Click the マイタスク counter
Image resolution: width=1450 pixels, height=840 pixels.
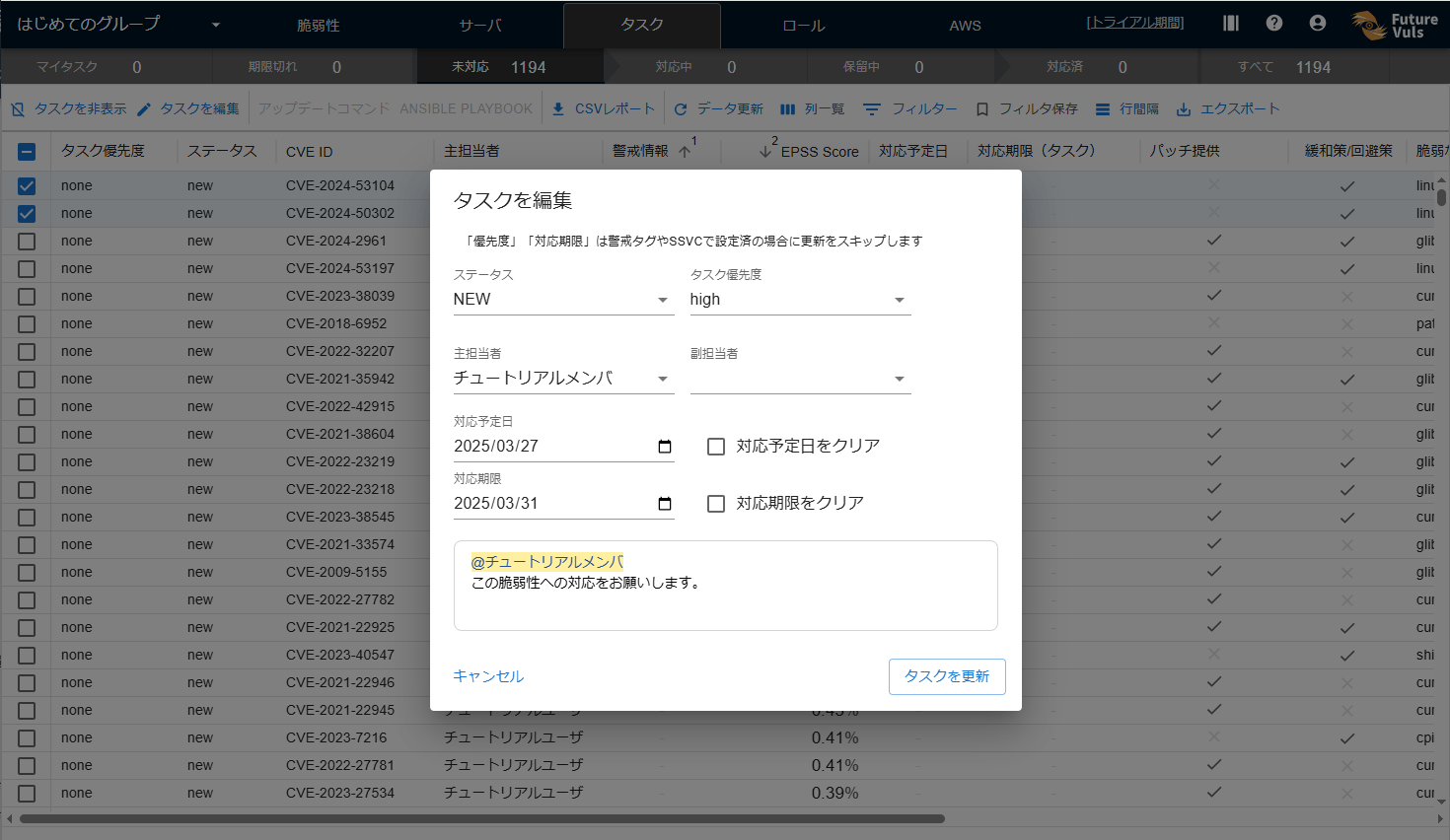tap(107, 67)
